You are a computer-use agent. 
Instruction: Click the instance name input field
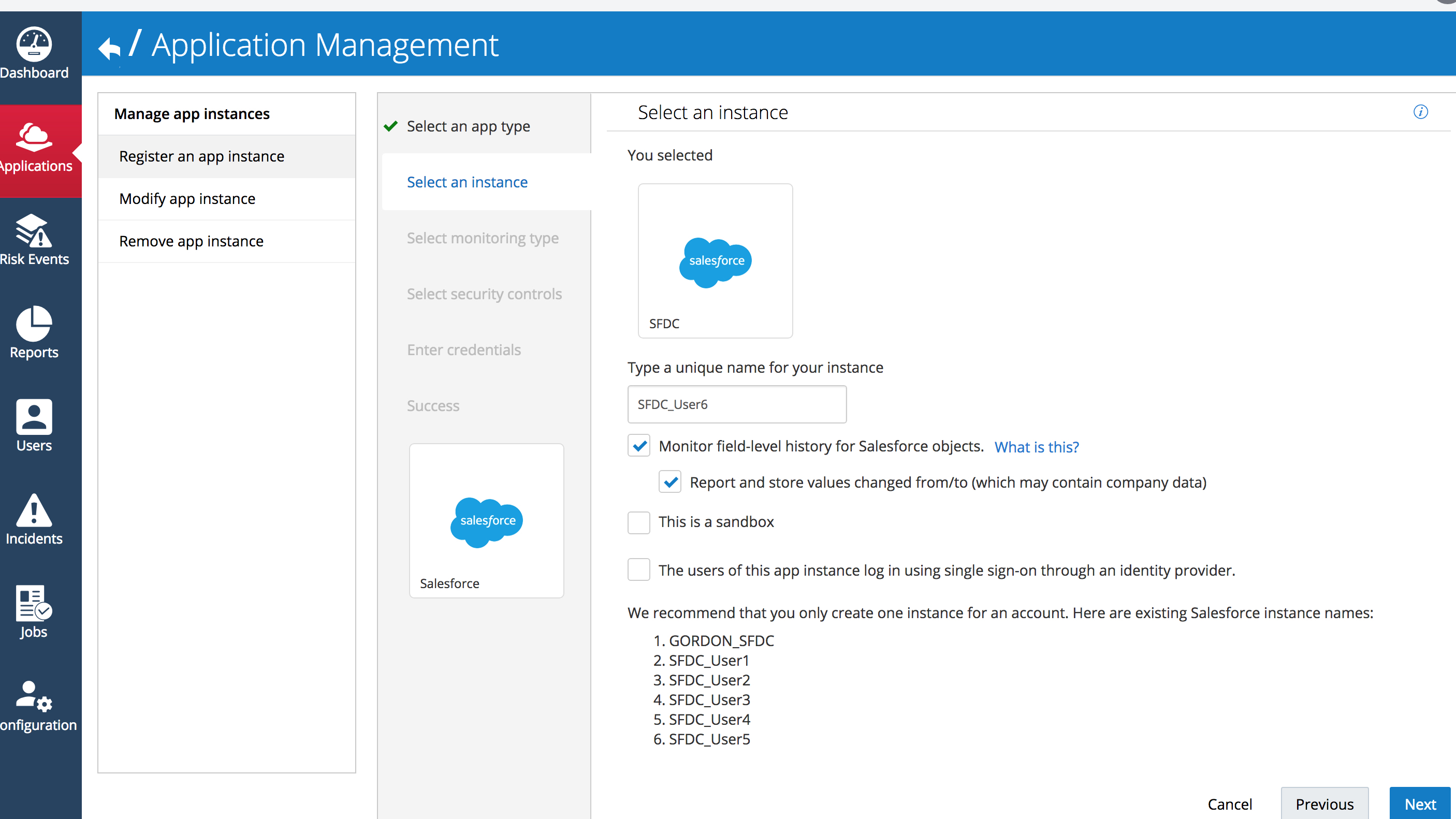point(736,404)
